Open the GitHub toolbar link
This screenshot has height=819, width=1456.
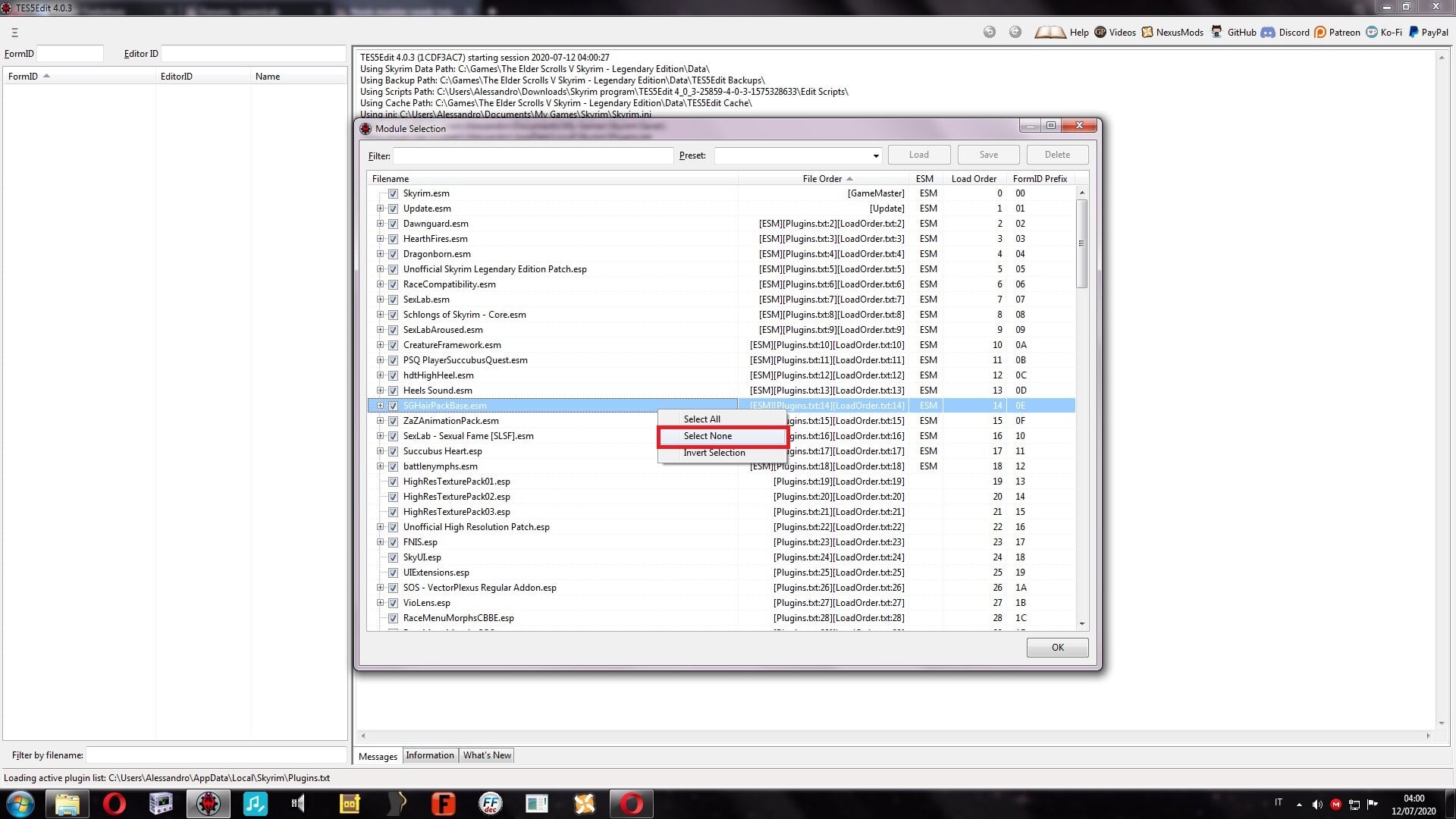point(1233,32)
